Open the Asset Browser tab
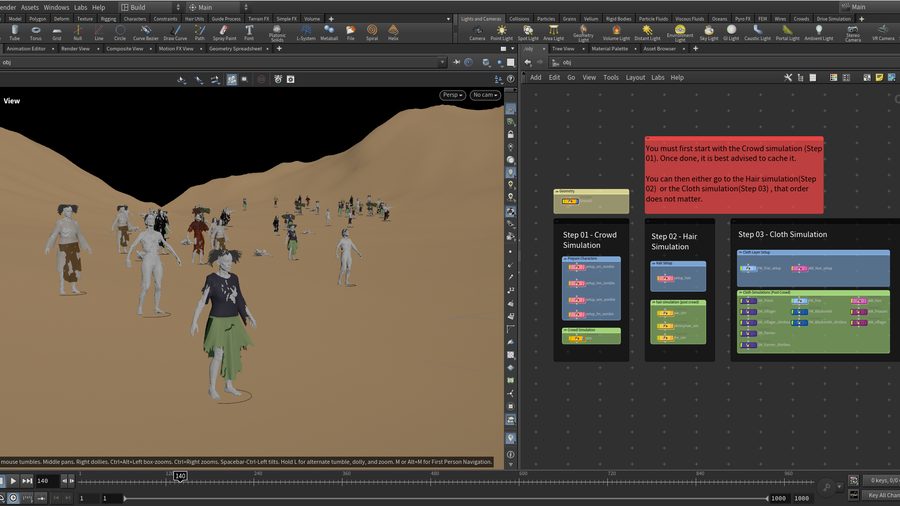900x506 pixels. pos(659,49)
